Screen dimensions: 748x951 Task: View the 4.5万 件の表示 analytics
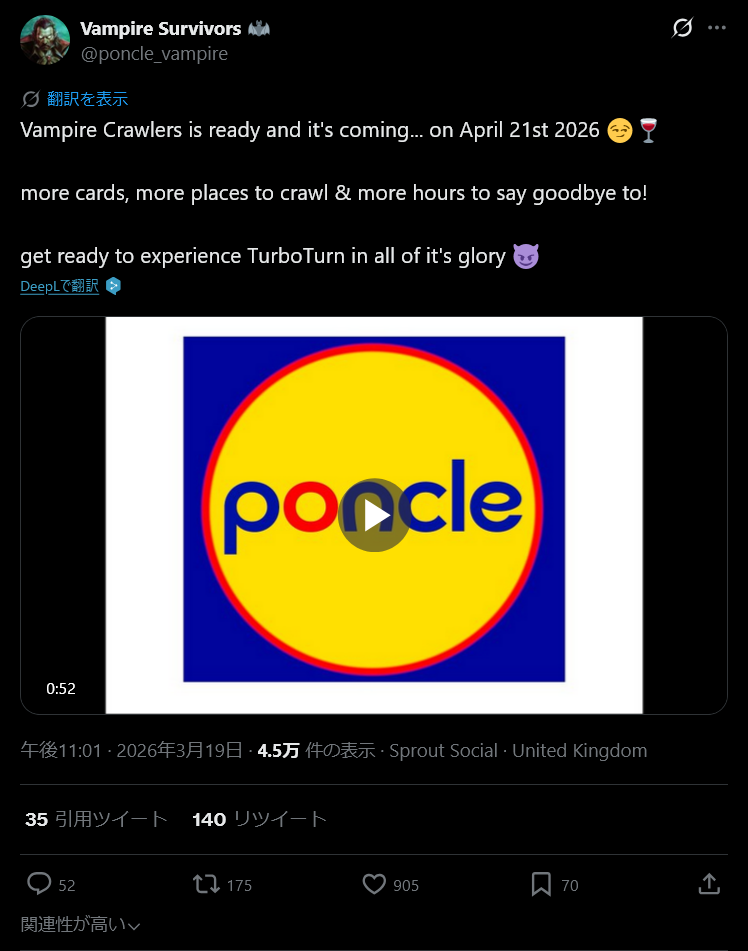[315, 750]
